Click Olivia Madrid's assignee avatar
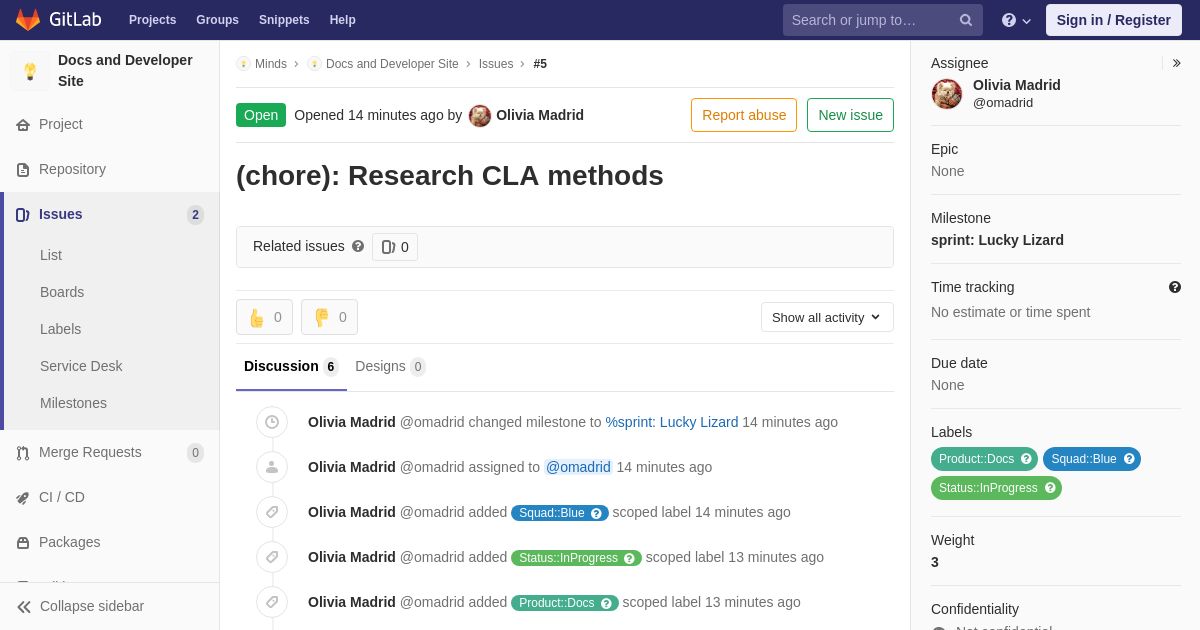This screenshot has height=630, width=1200. 947,94
